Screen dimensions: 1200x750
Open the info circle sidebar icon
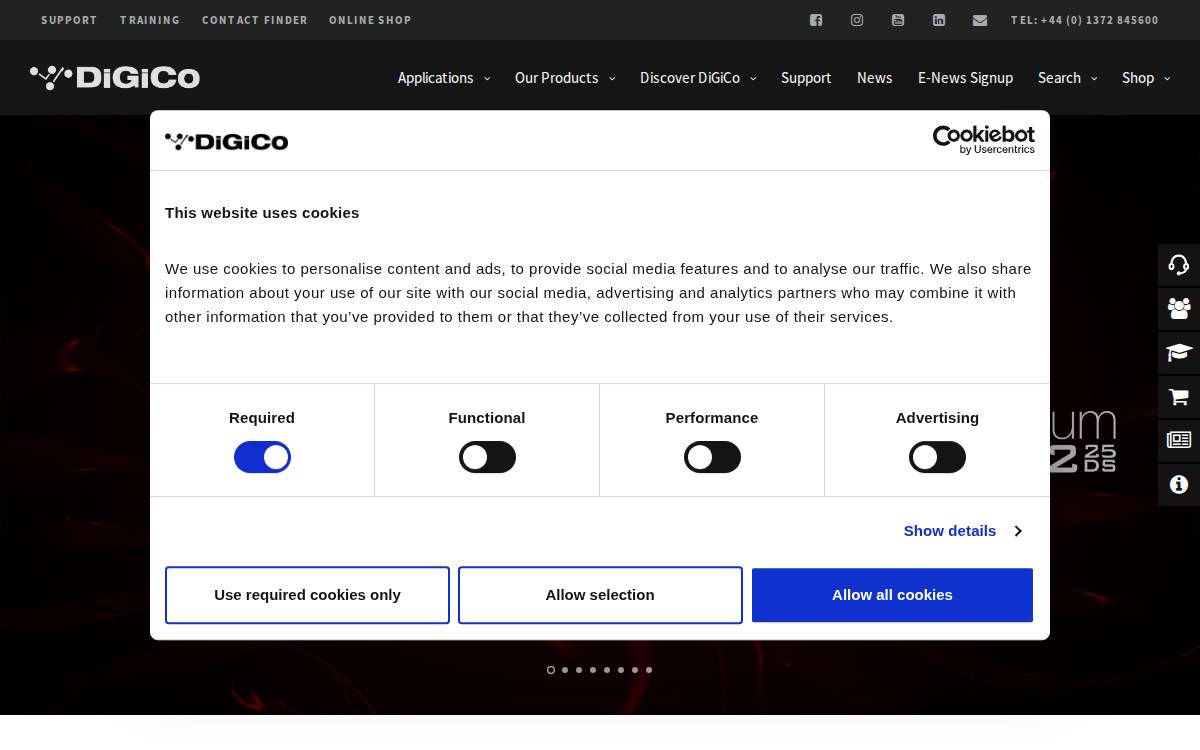[x=1179, y=485]
